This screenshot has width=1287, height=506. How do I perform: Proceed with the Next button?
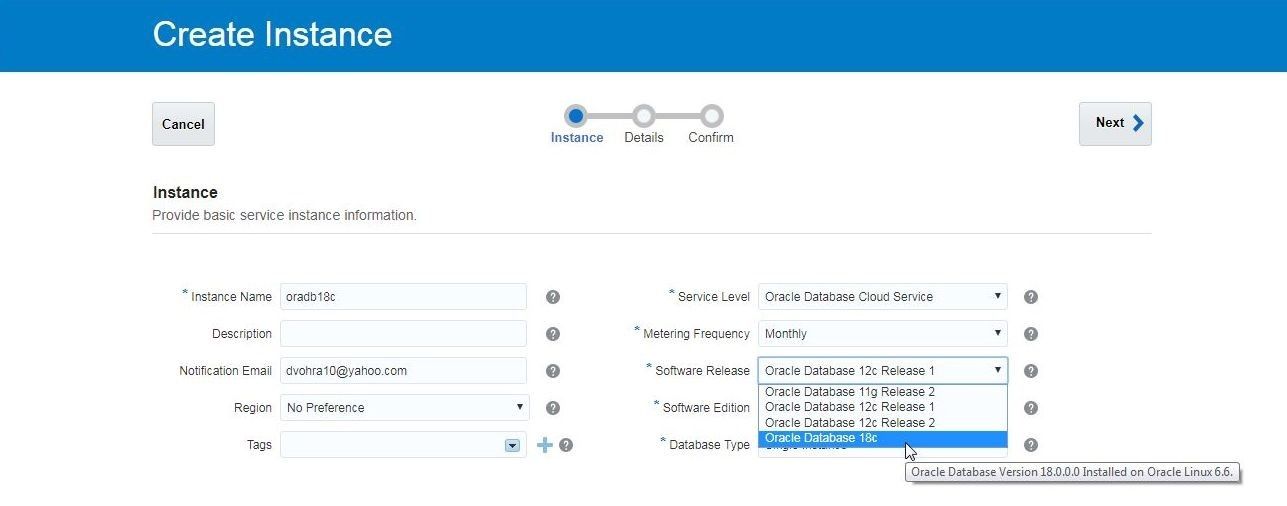click(1115, 123)
